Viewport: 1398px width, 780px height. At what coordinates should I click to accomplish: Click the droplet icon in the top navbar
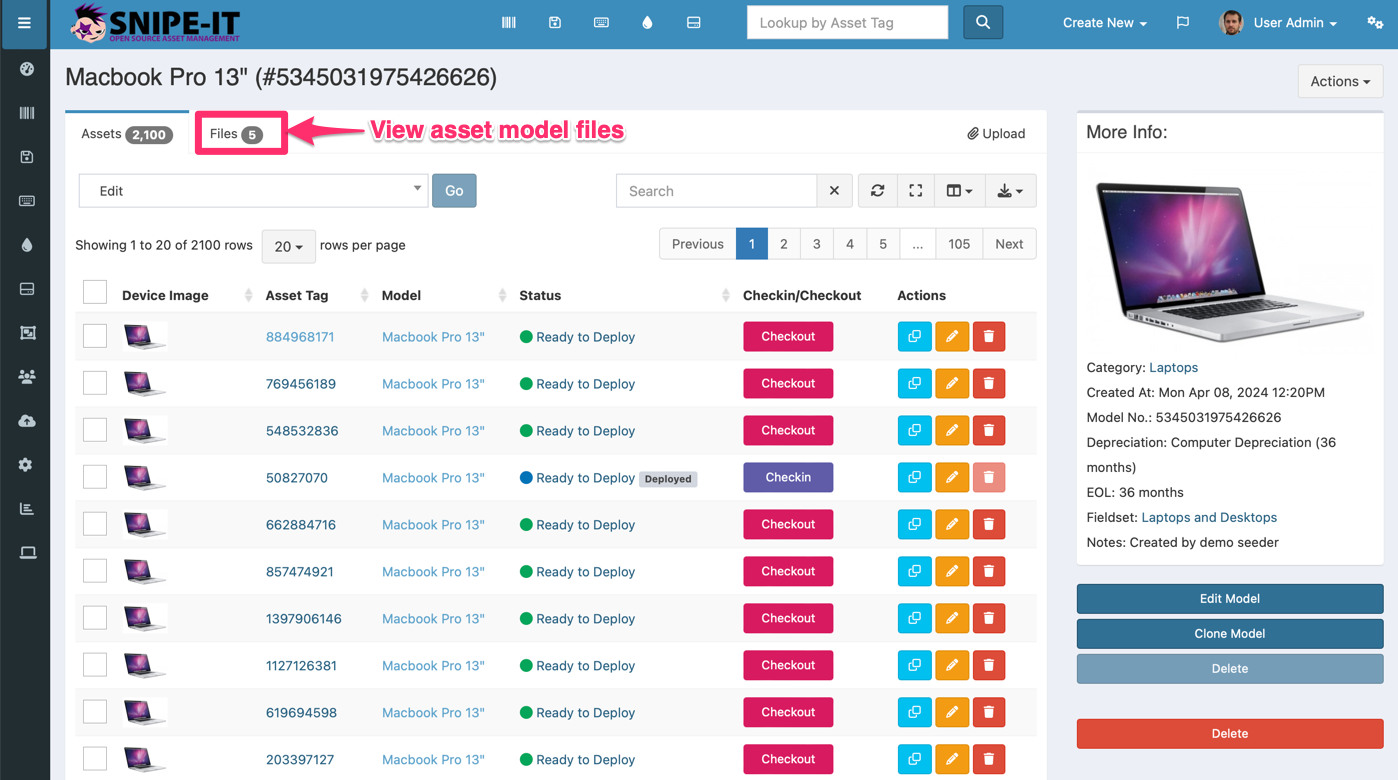click(x=647, y=22)
